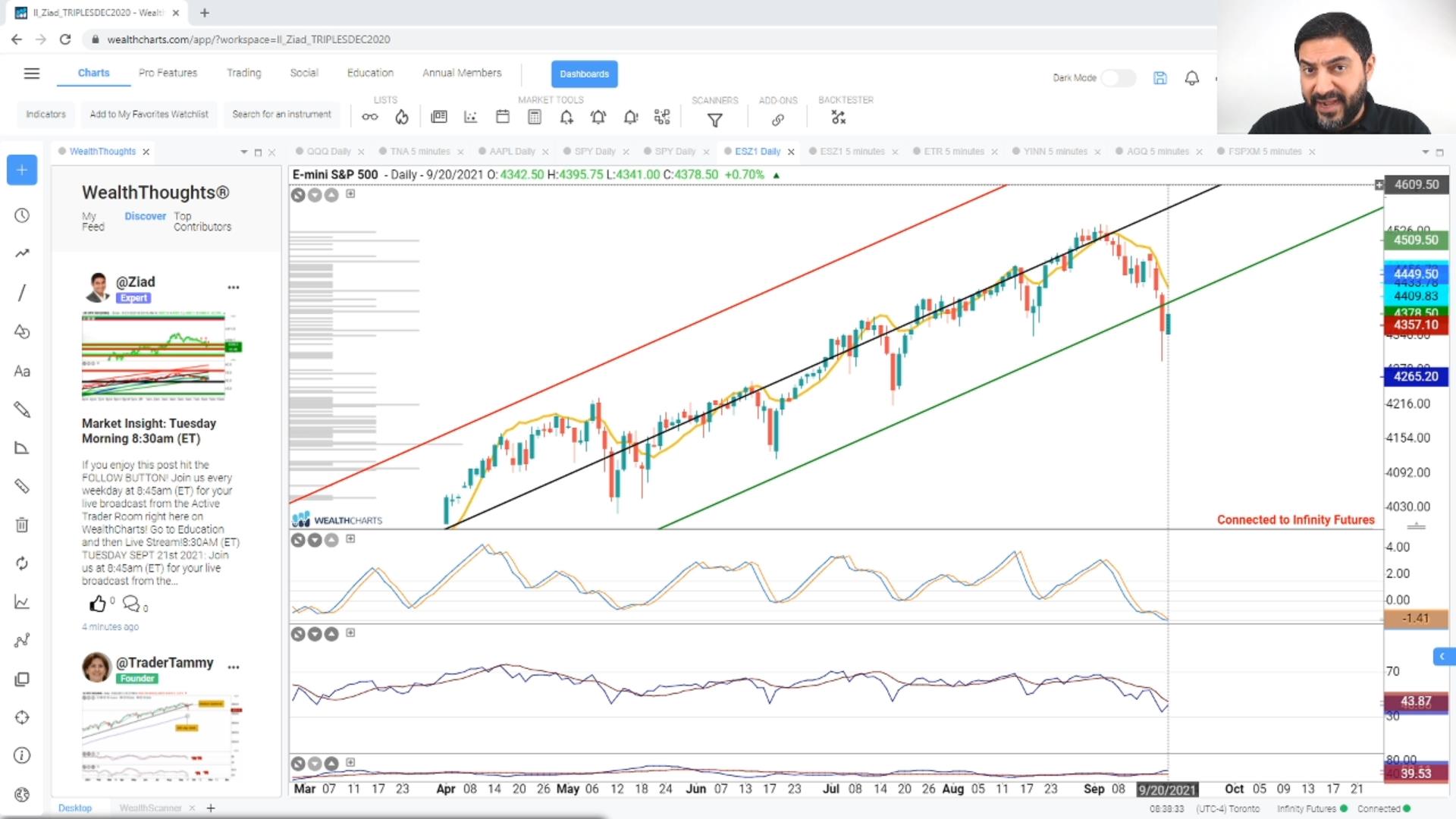Select the straight line drawing tool

(22, 293)
